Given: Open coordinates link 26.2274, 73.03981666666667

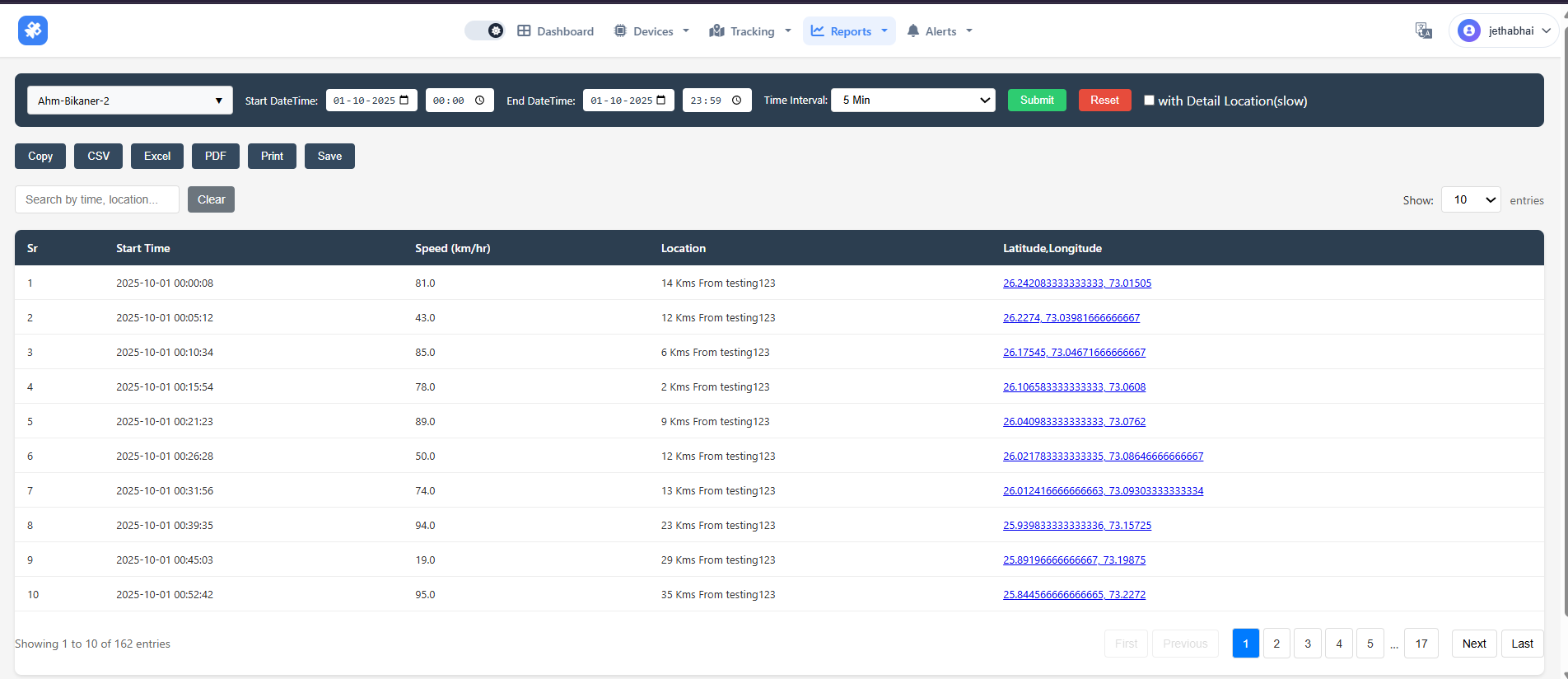Looking at the screenshot, I should pos(1071,318).
